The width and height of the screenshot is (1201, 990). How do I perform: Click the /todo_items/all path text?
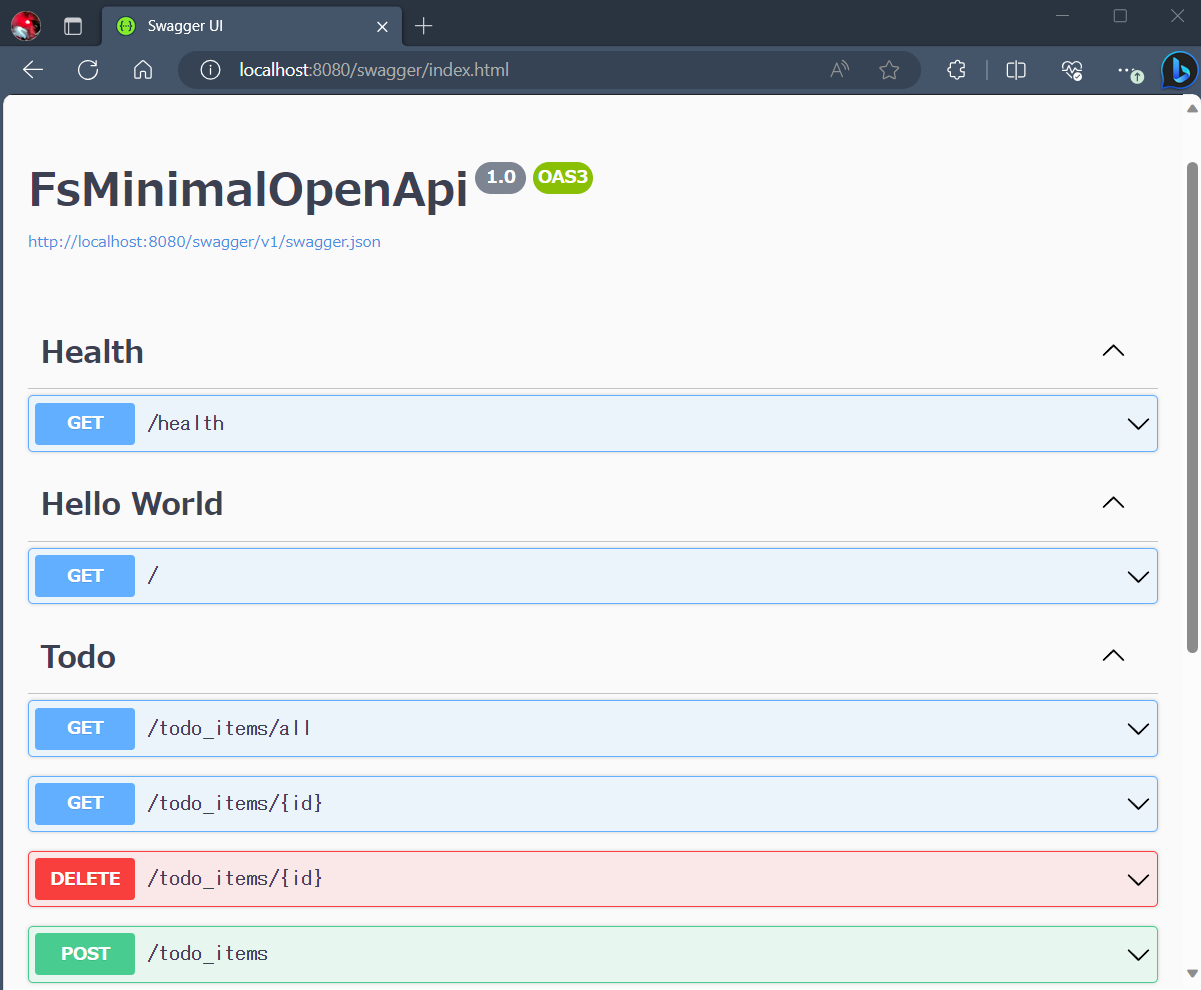230,728
